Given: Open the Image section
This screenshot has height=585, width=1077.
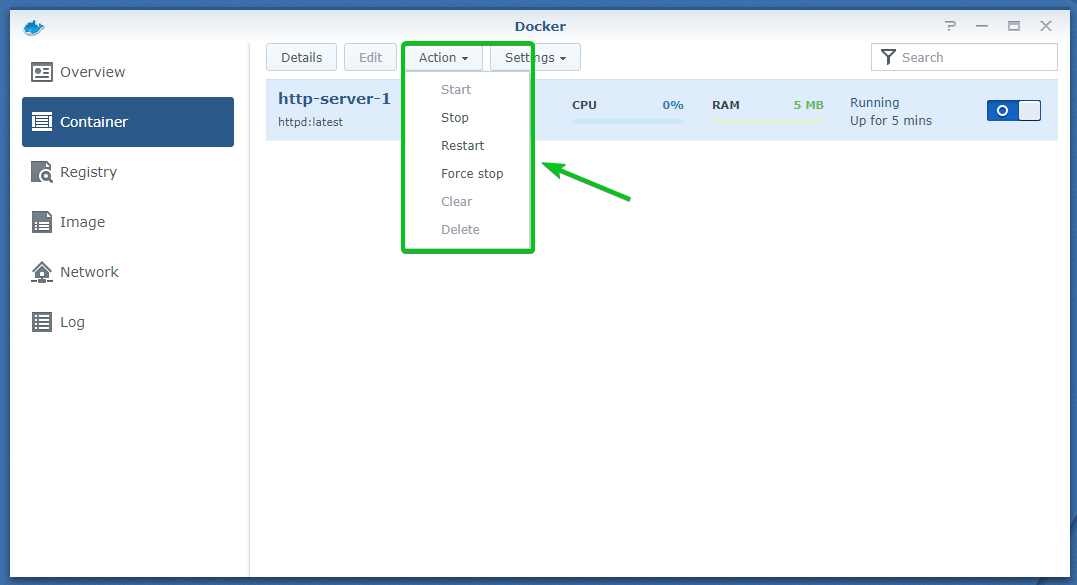Looking at the screenshot, I should (128, 222).
